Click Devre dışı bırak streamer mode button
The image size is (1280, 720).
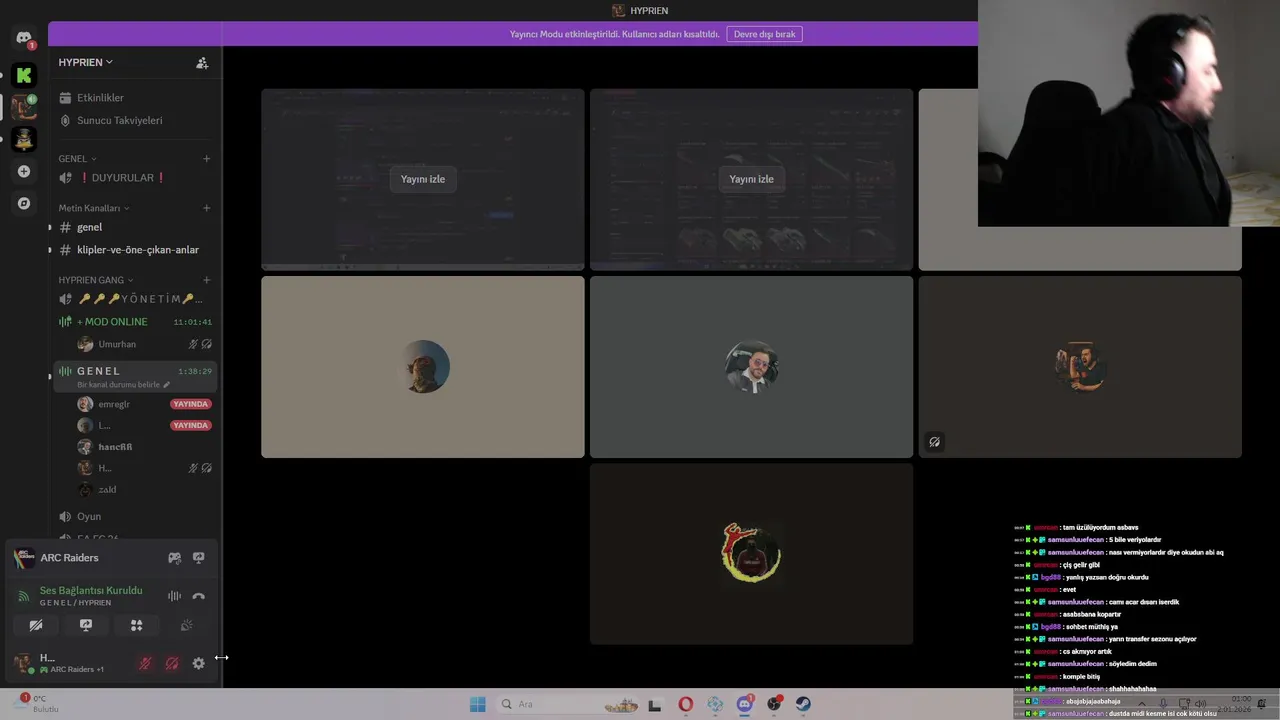coord(764,34)
